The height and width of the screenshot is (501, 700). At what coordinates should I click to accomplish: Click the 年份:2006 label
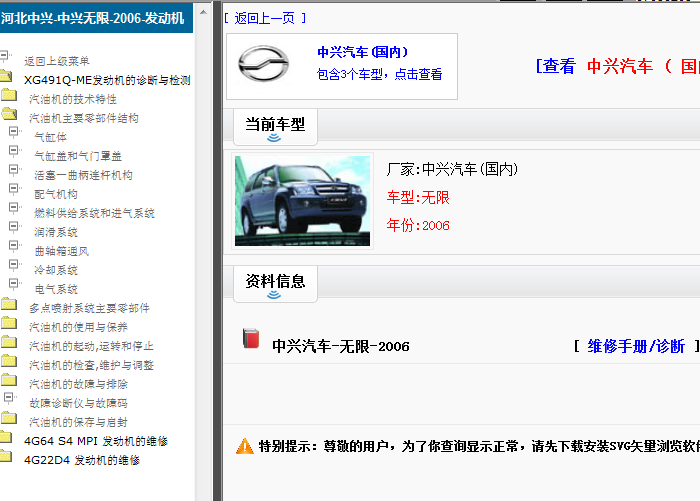[418, 225]
